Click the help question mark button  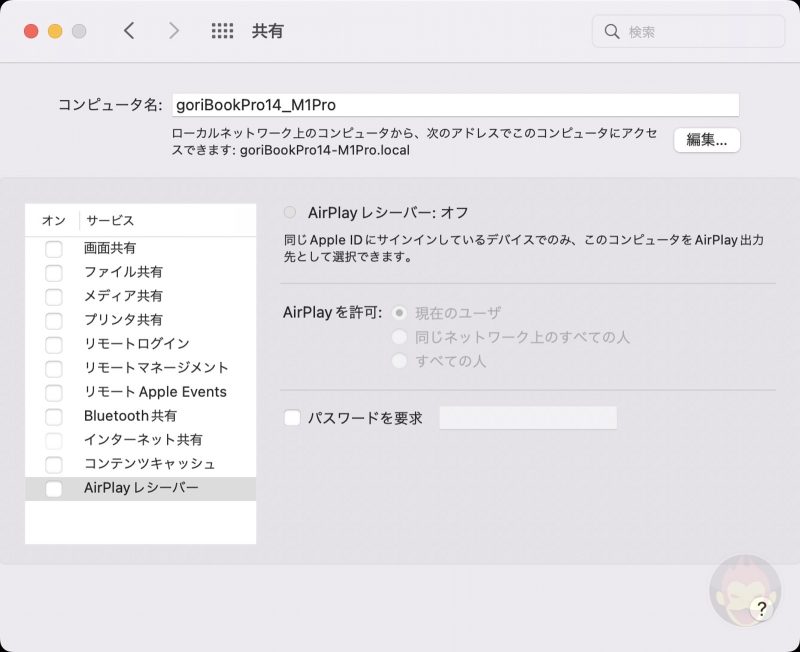click(x=764, y=606)
